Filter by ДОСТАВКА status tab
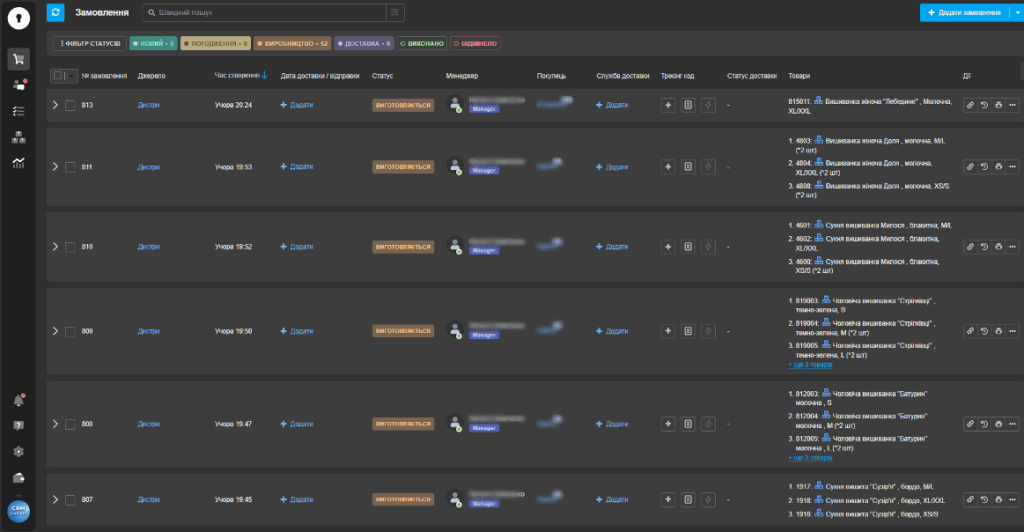This screenshot has height=532, width=1024. (364, 44)
